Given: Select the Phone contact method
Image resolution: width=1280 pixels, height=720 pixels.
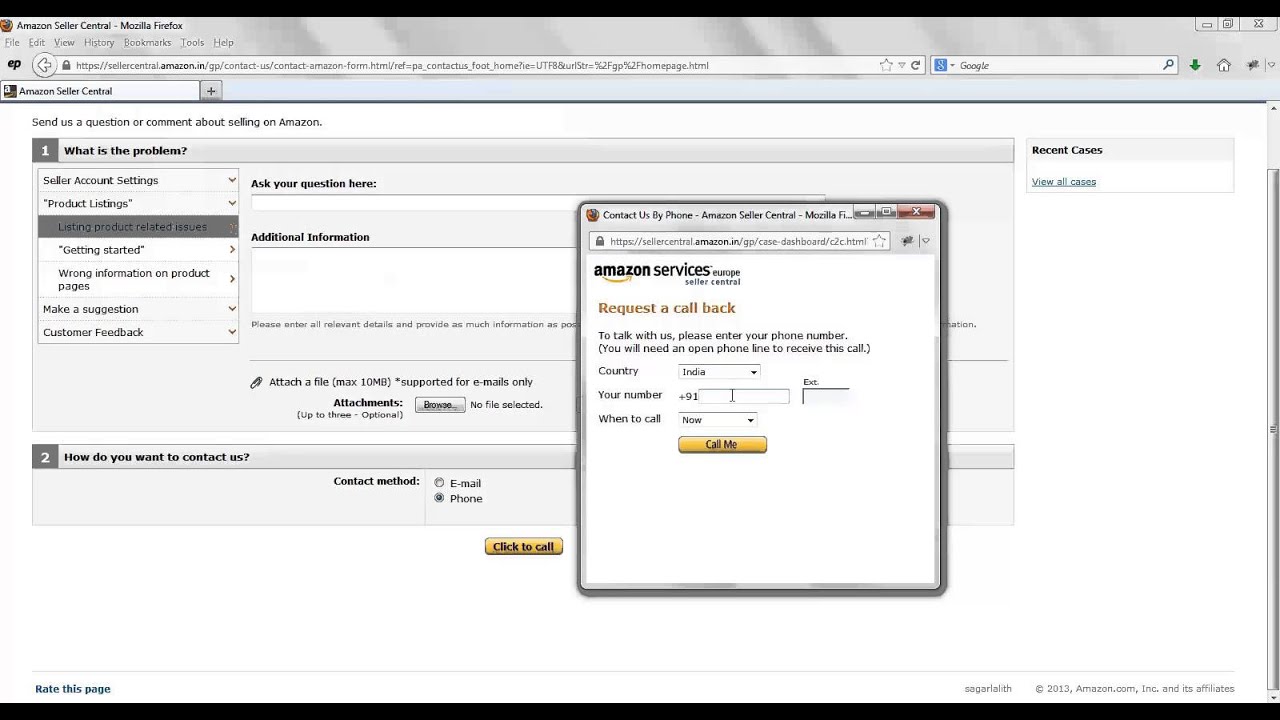Looking at the screenshot, I should coord(439,498).
